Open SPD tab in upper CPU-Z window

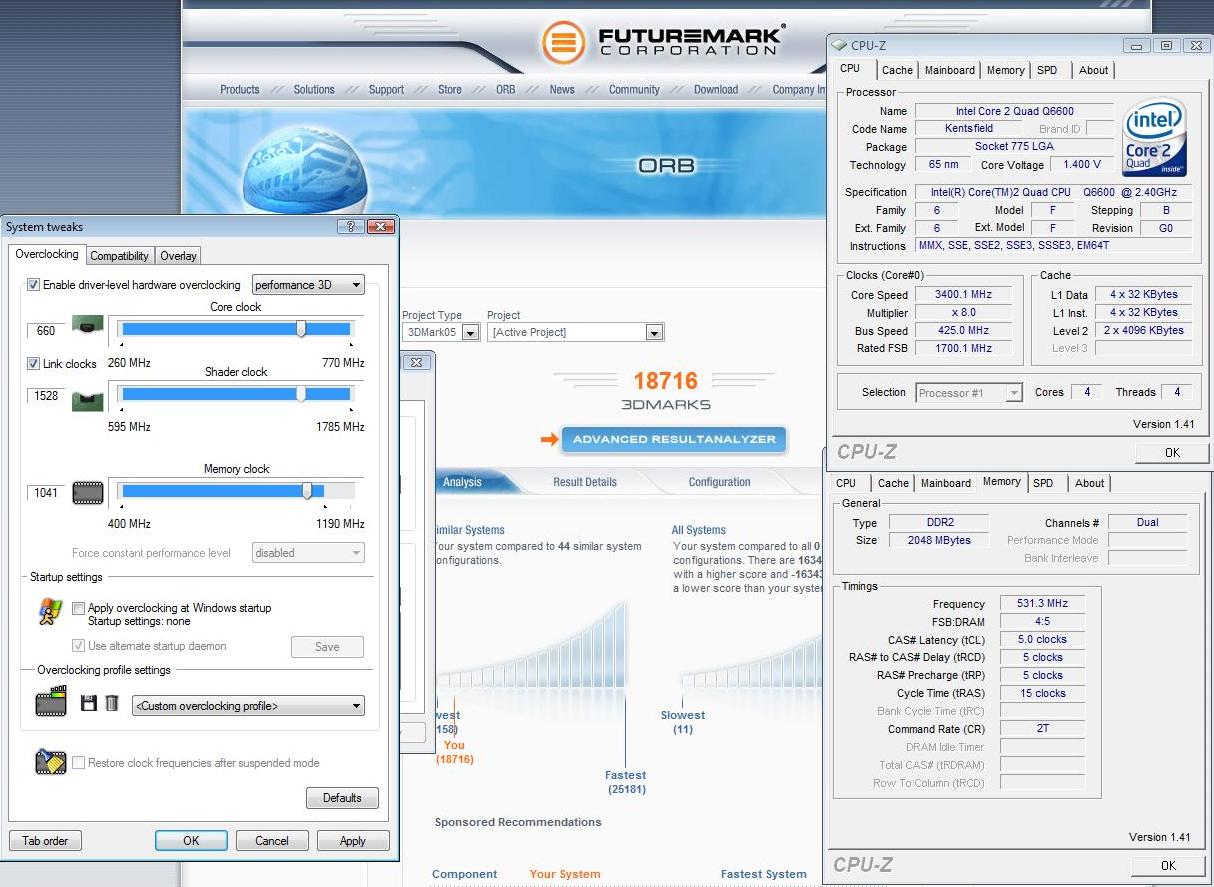pyautogui.click(x=1047, y=70)
